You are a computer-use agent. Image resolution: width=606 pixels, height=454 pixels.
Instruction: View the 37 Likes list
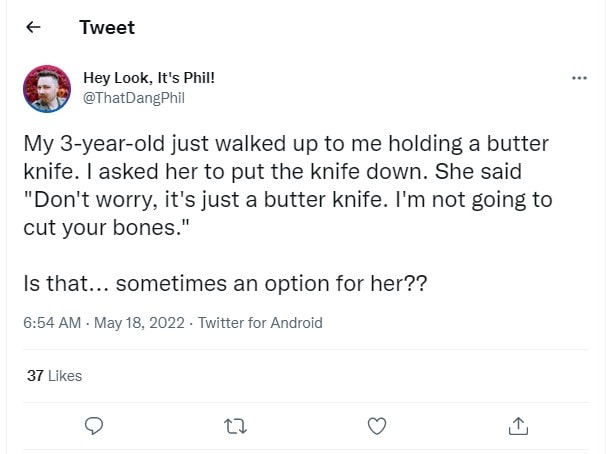[x=54, y=376]
